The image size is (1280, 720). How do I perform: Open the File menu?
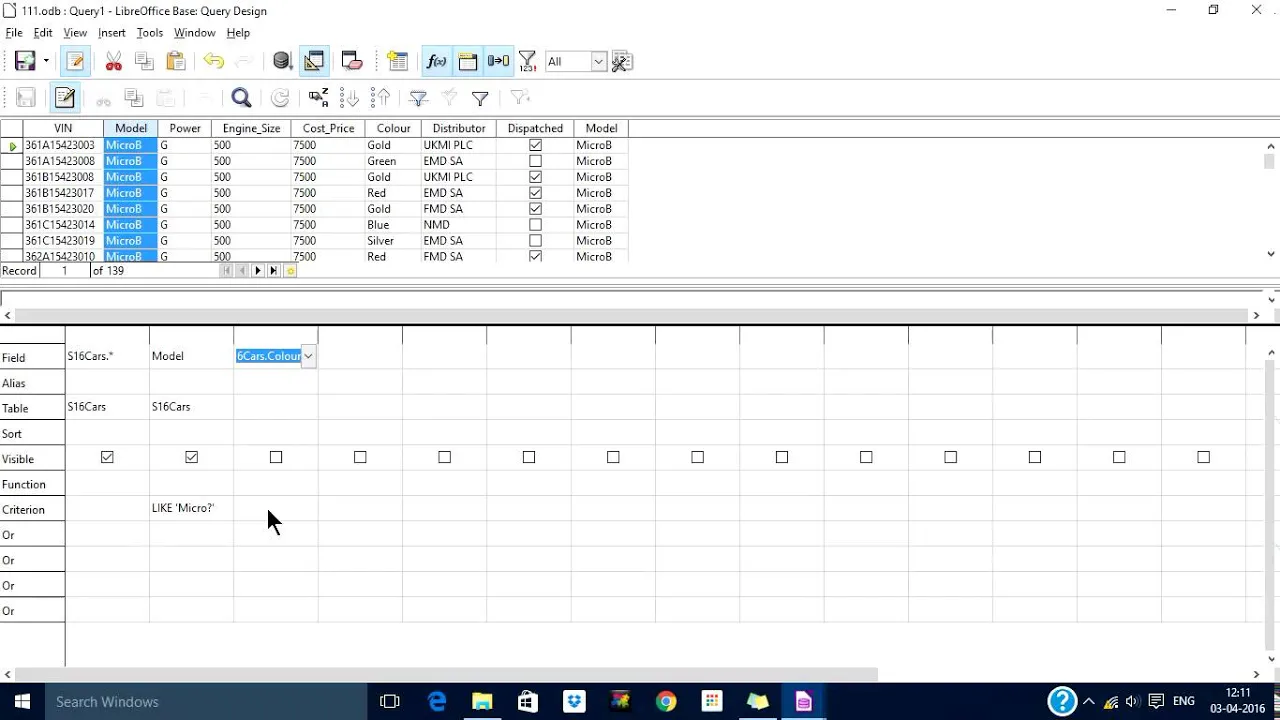coord(14,33)
